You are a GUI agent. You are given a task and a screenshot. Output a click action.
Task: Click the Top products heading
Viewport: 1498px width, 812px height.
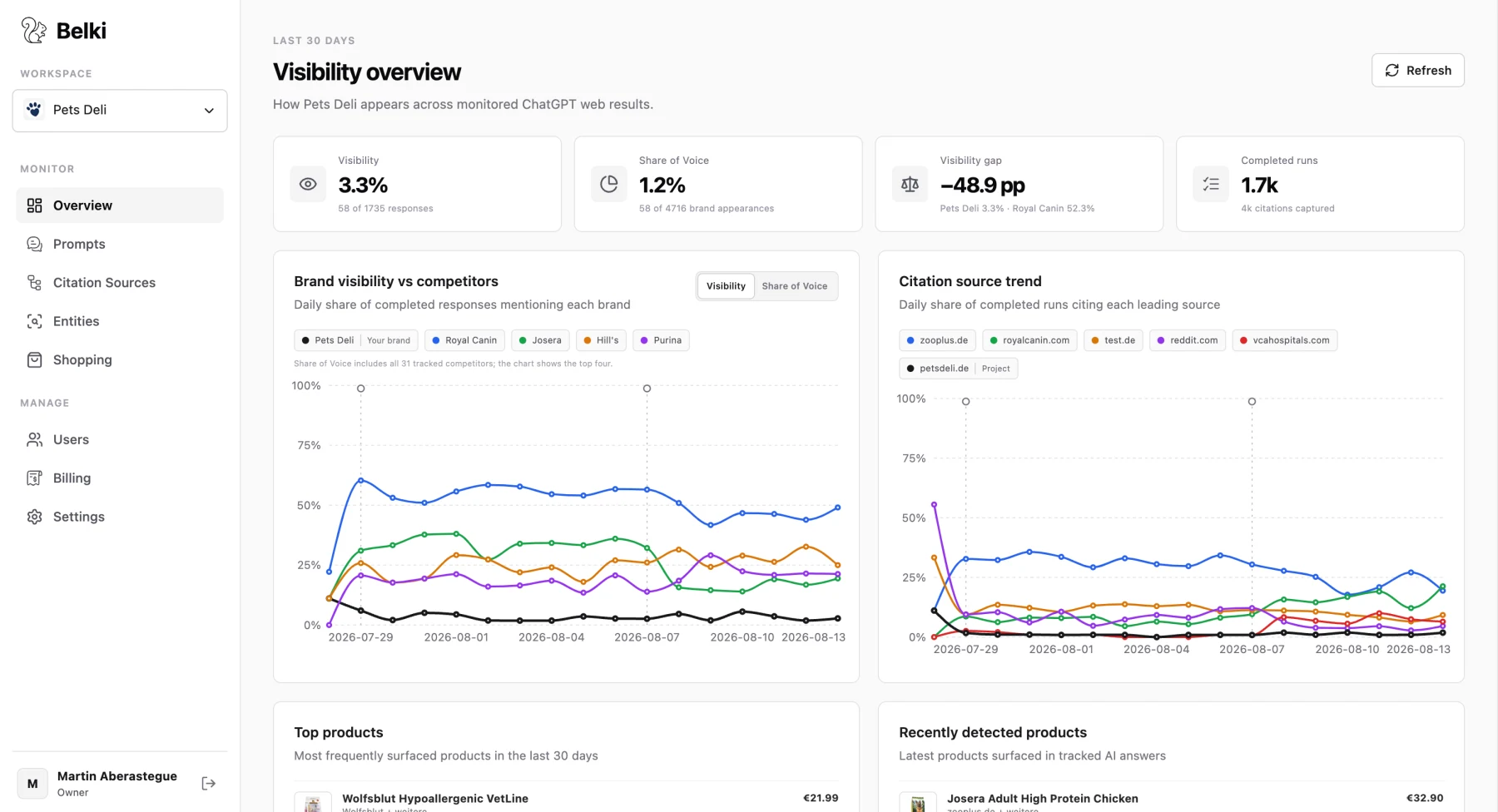(339, 732)
